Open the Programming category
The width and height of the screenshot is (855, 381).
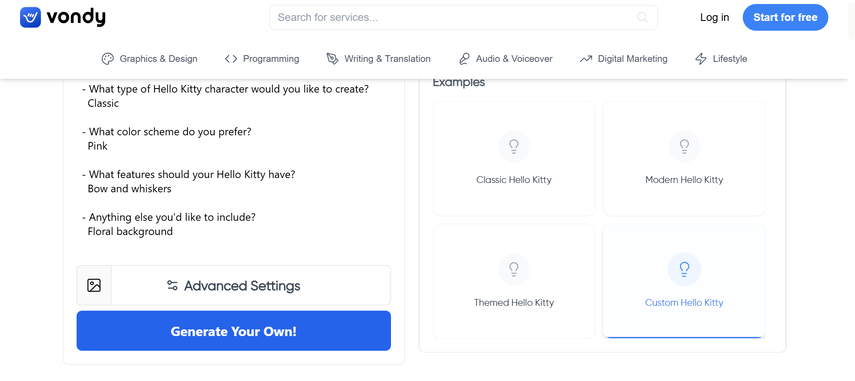(262, 59)
